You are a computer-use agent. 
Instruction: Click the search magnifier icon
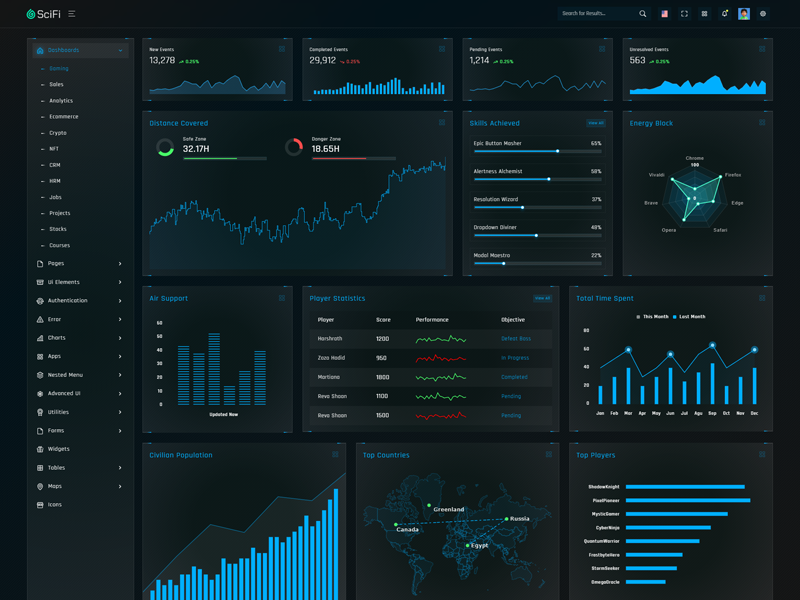pos(643,14)
